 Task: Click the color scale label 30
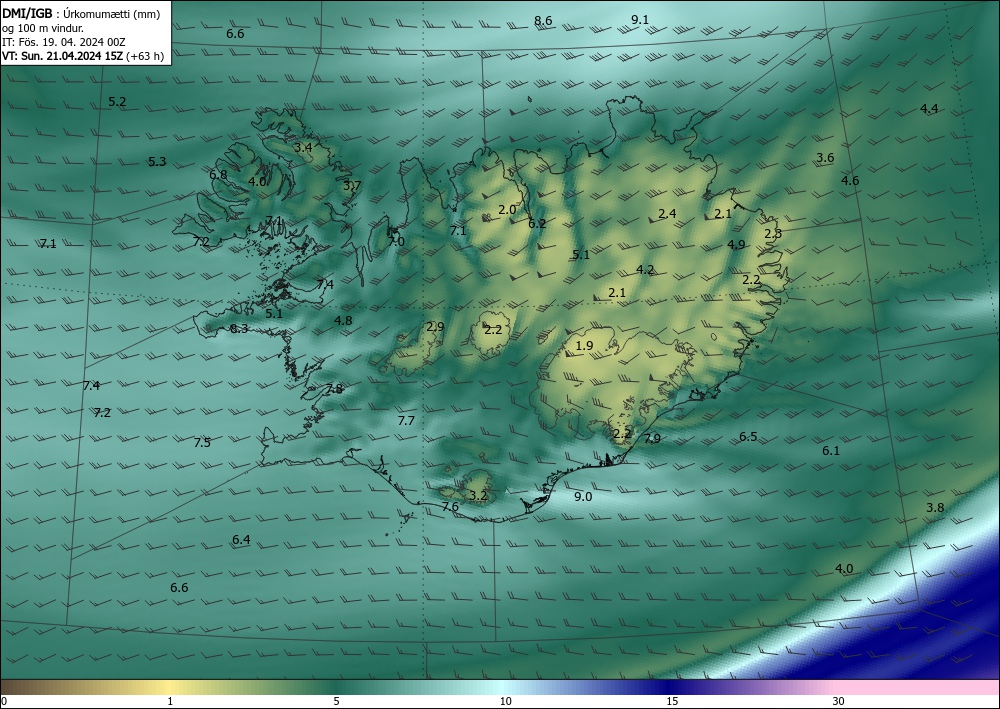click(x=839, y=701)
